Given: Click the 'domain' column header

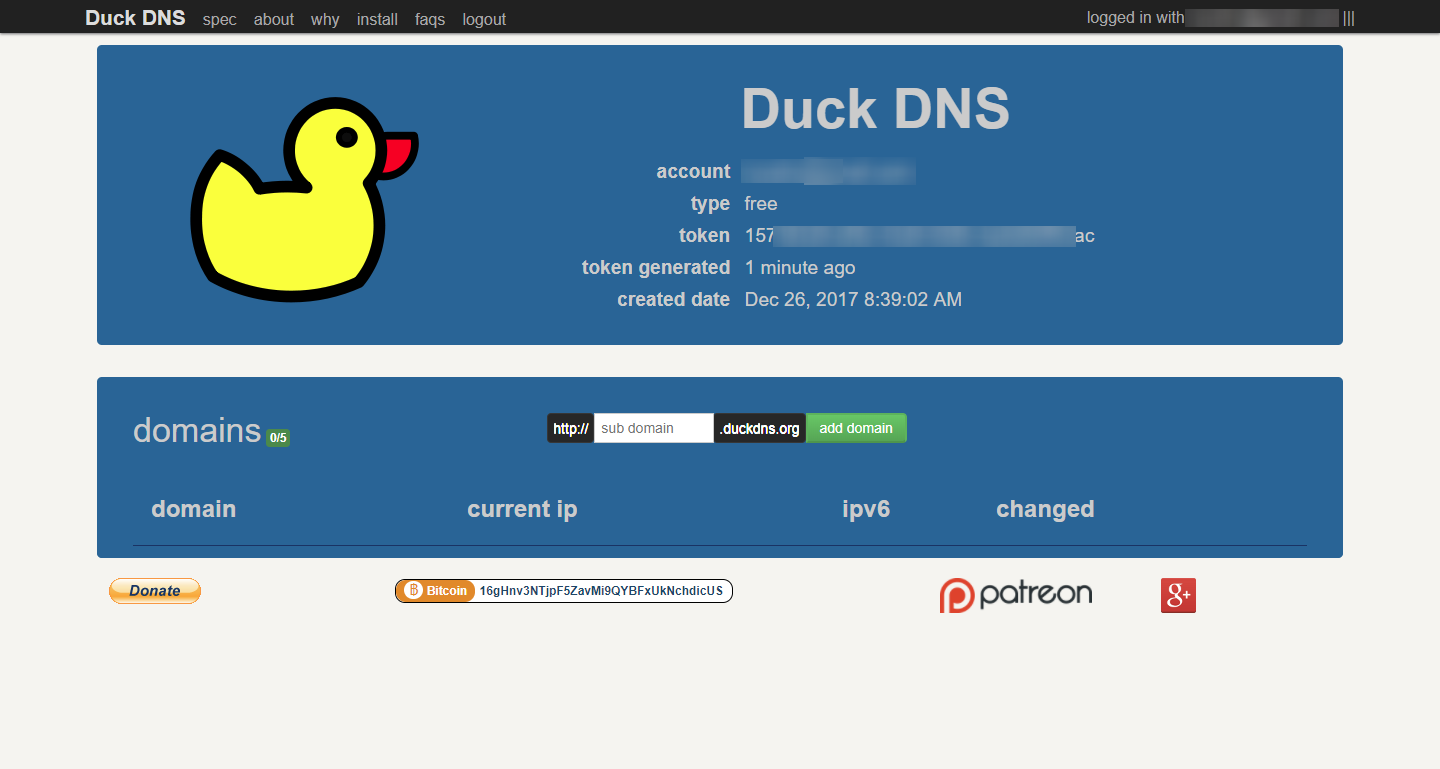Looking at the screenshot, I should coord(194,509).
